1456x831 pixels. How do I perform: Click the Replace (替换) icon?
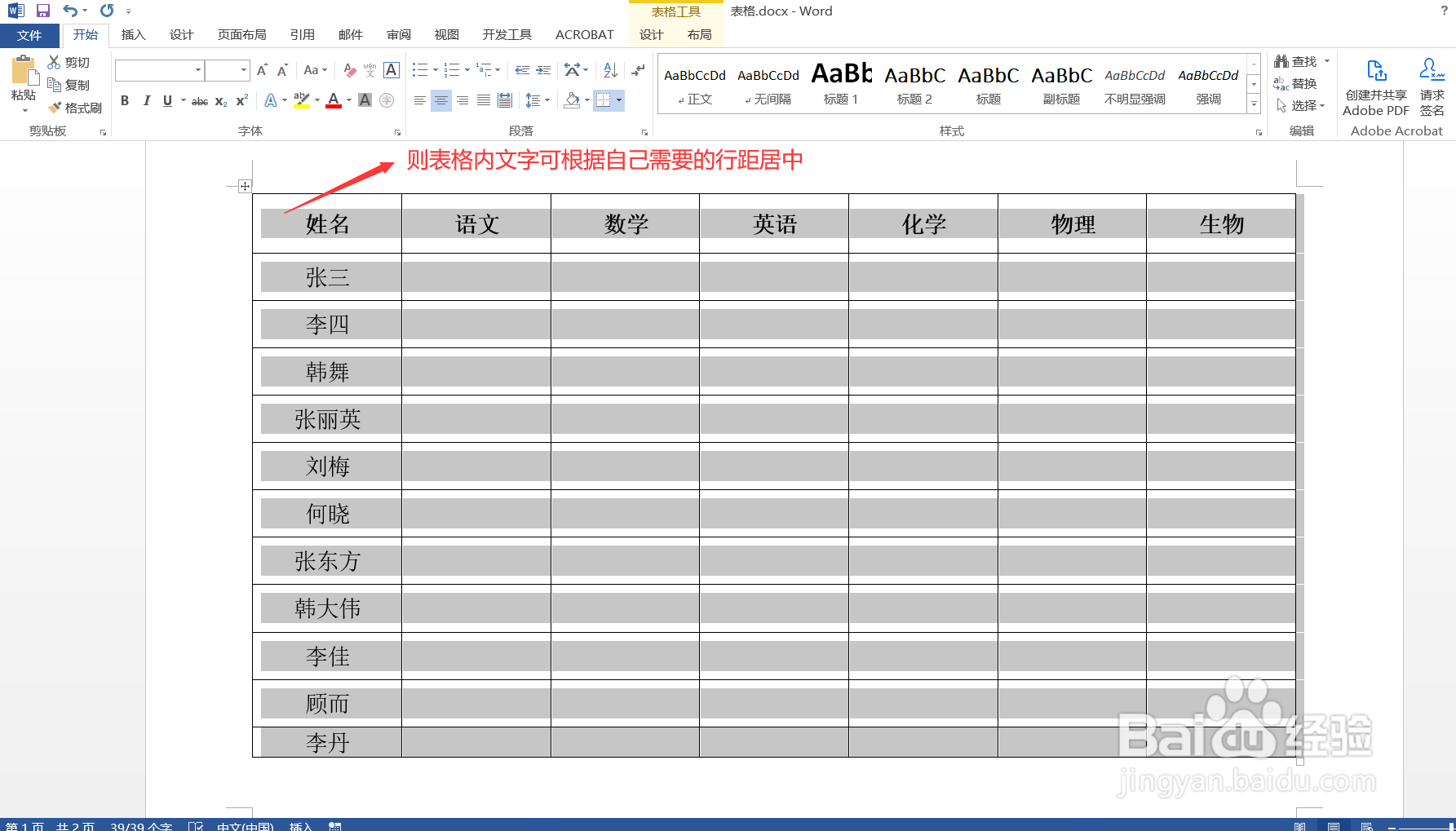coord(1301,82)
